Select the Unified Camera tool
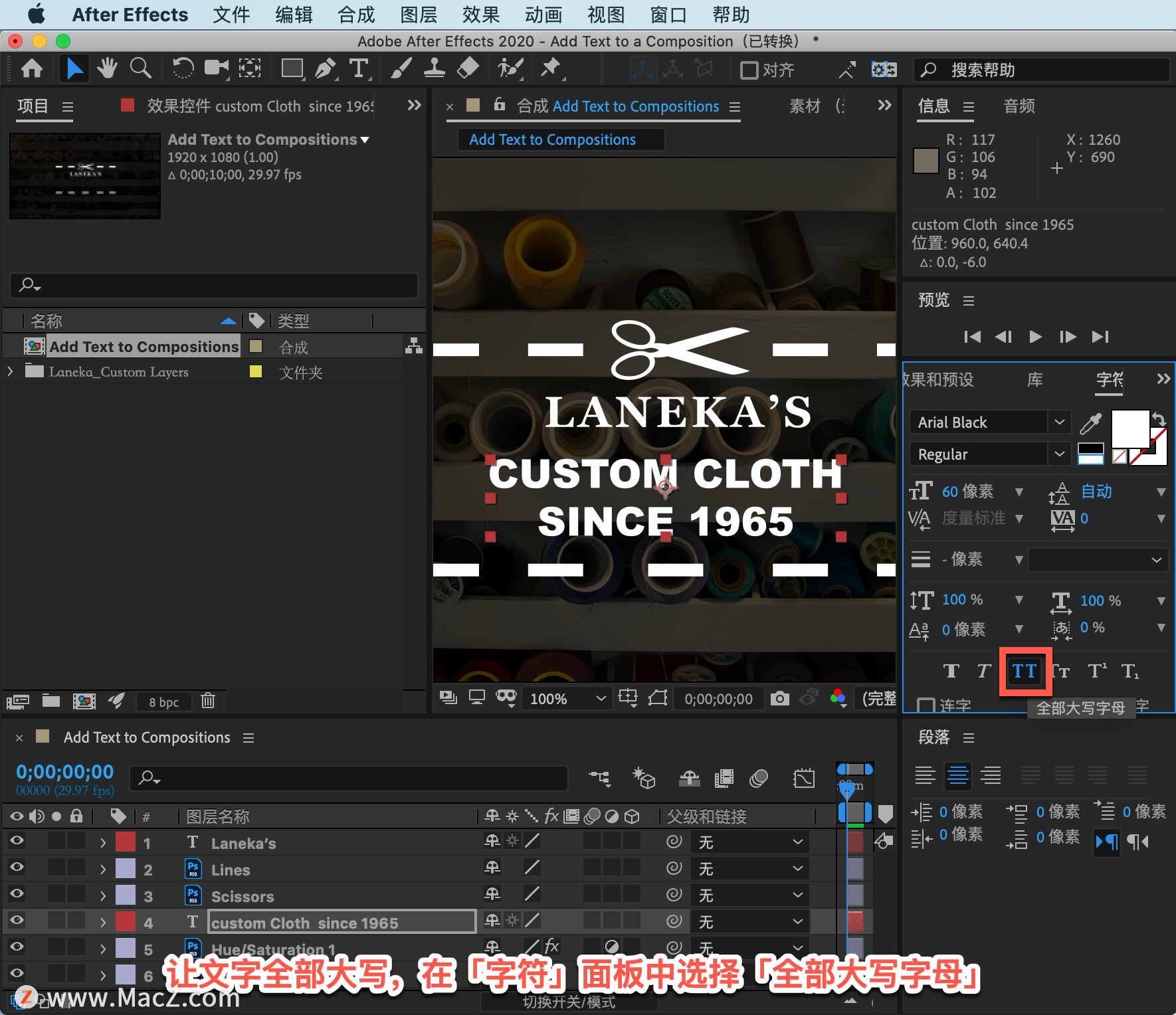The width and height of the screenshot is (1176, 1015). point(217,68)
